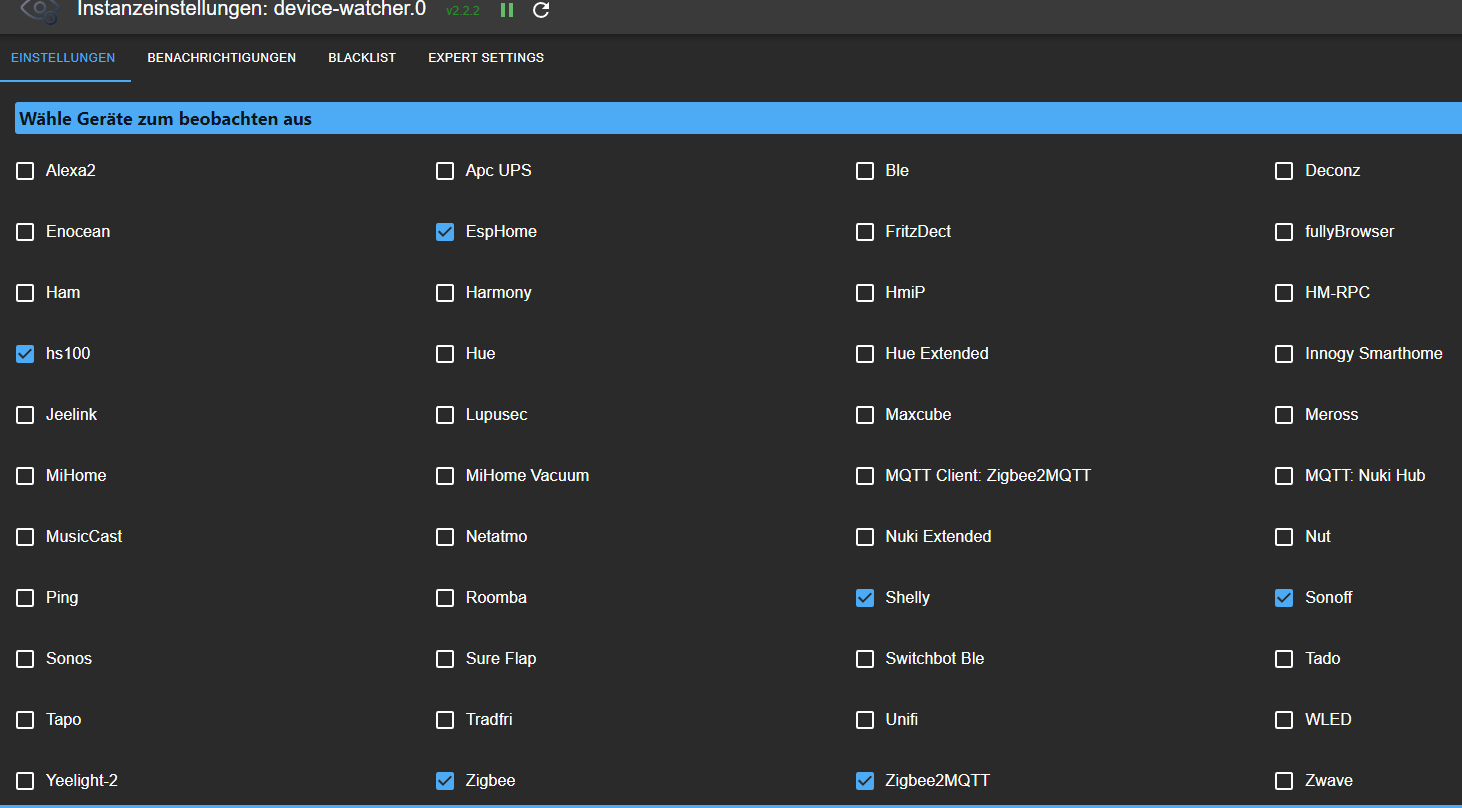
Task: Tick the Sonos checkbox
Action: pyautogui.click(x=25, y=659)
